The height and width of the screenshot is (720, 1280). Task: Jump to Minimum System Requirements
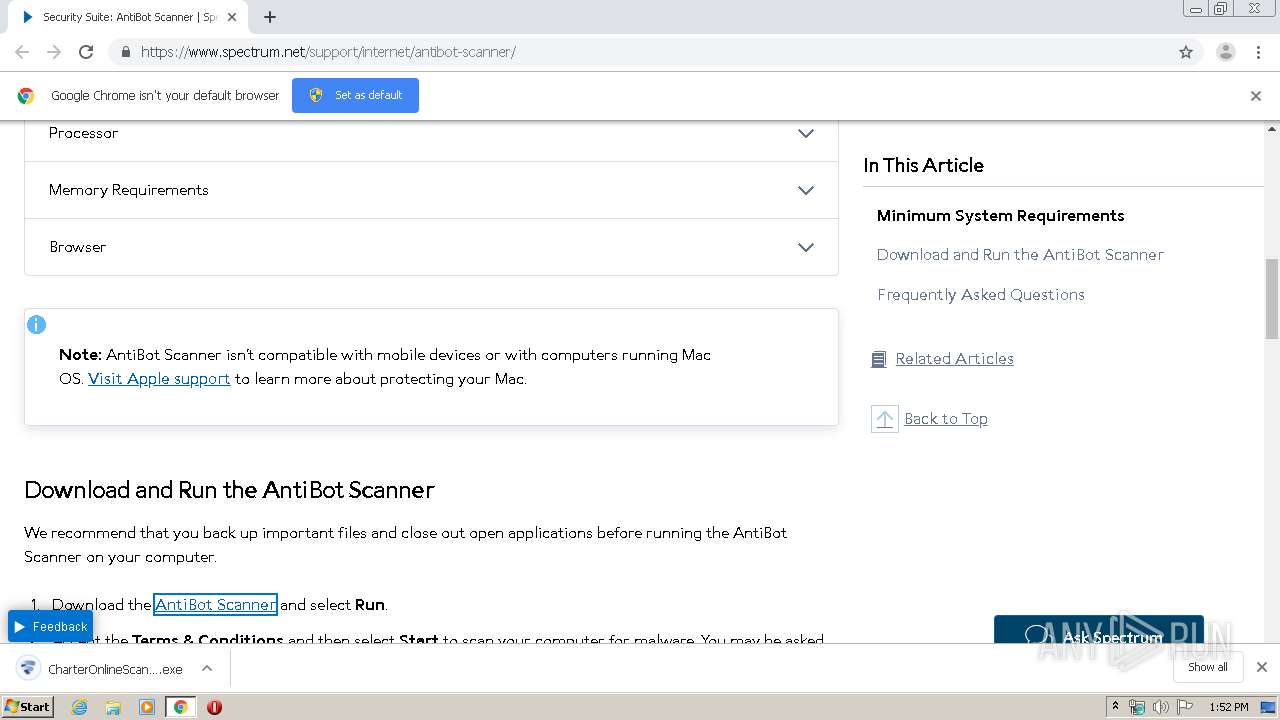click(x=1000, y=216)
